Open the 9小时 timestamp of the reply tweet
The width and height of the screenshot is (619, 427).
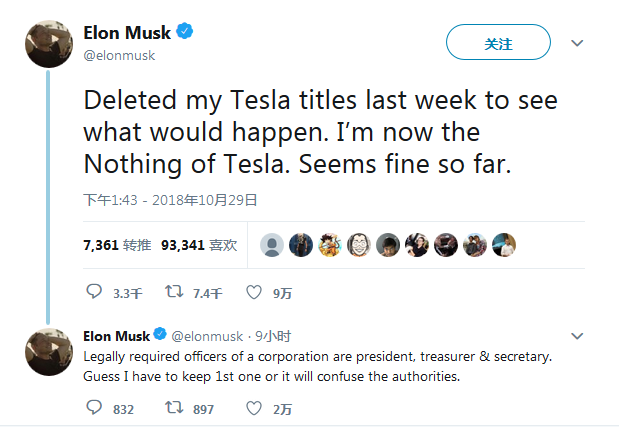pos(273,336)
